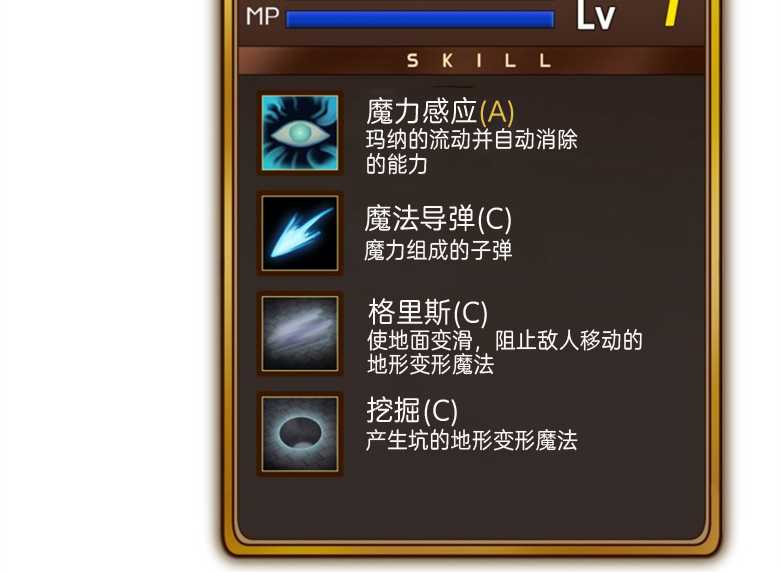Click the blue MP bar
The height and width of the screenshot is (572, 780).
tap(420, 19)
